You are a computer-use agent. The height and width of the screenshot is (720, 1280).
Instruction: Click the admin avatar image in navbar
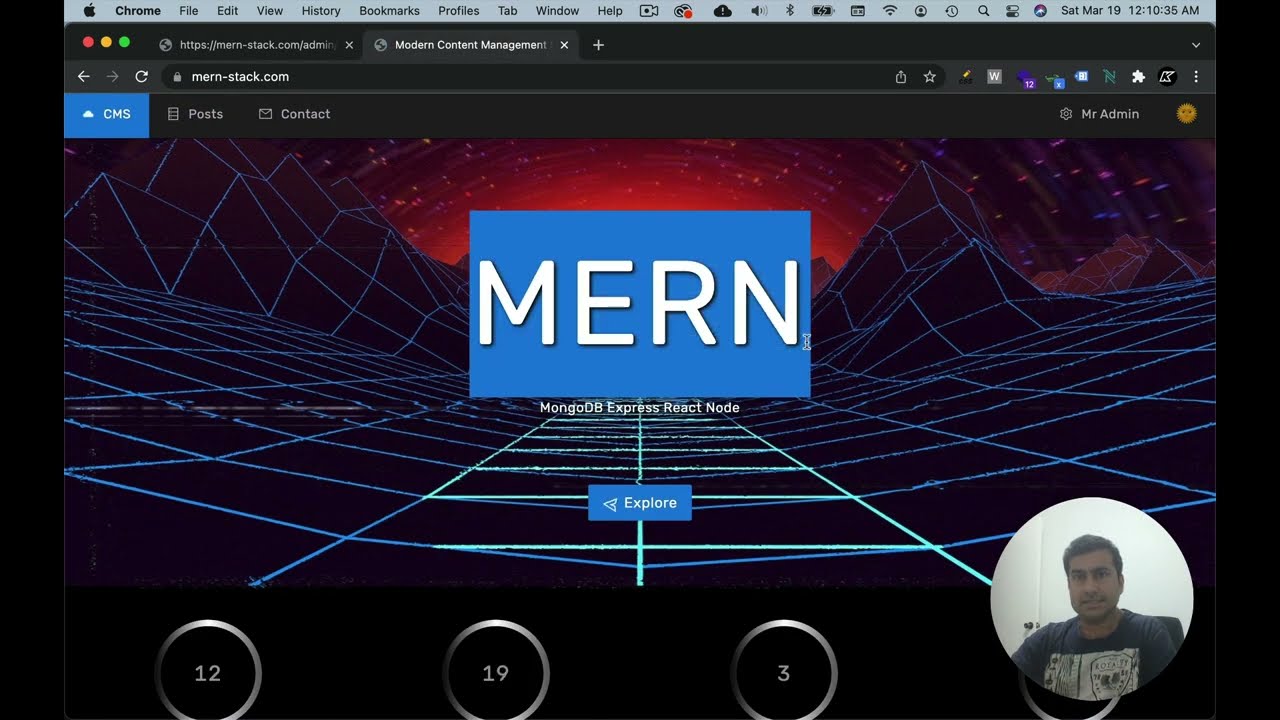pos(1187,114)
